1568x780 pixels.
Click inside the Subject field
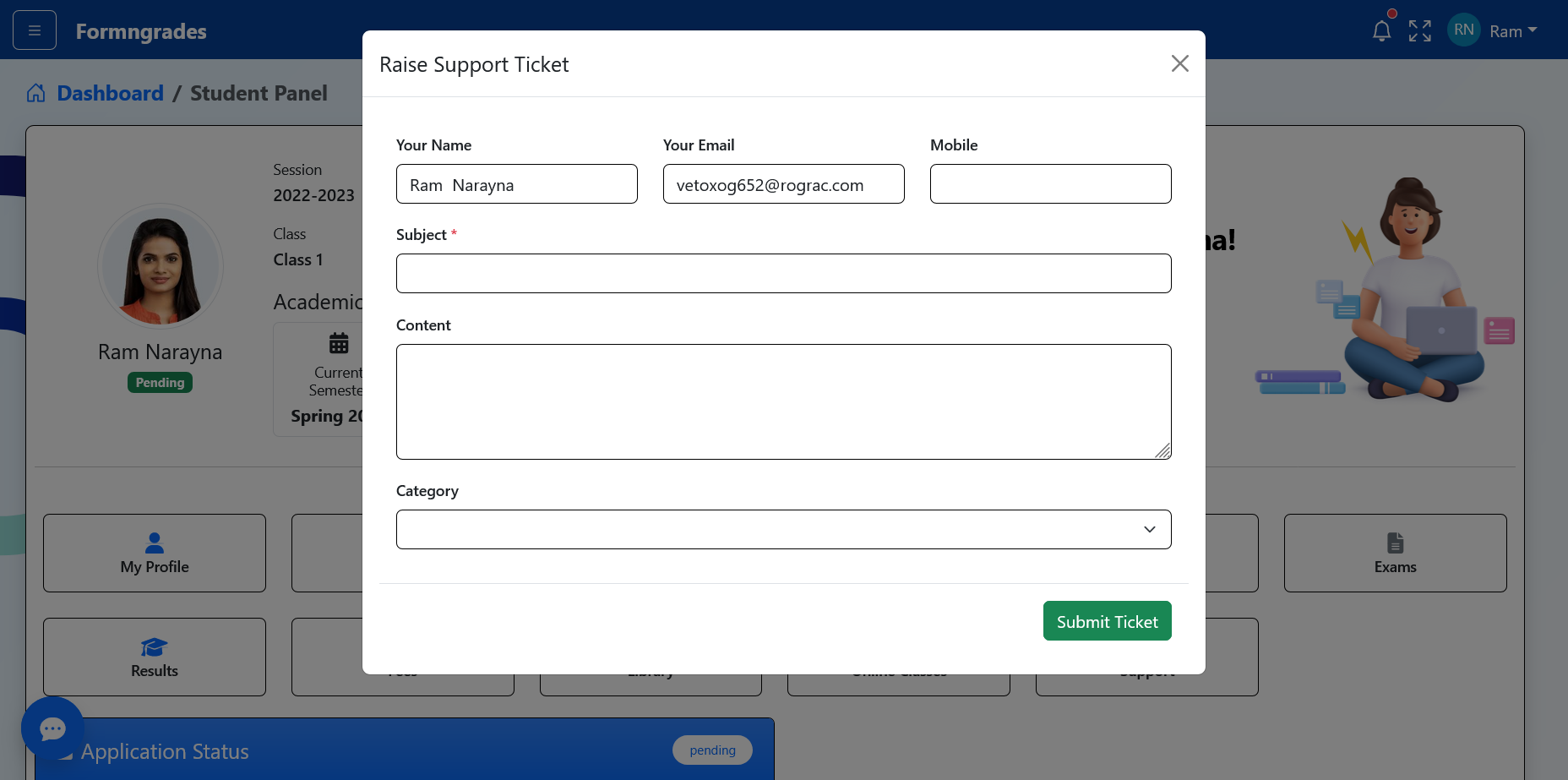[x=783, y=273]
